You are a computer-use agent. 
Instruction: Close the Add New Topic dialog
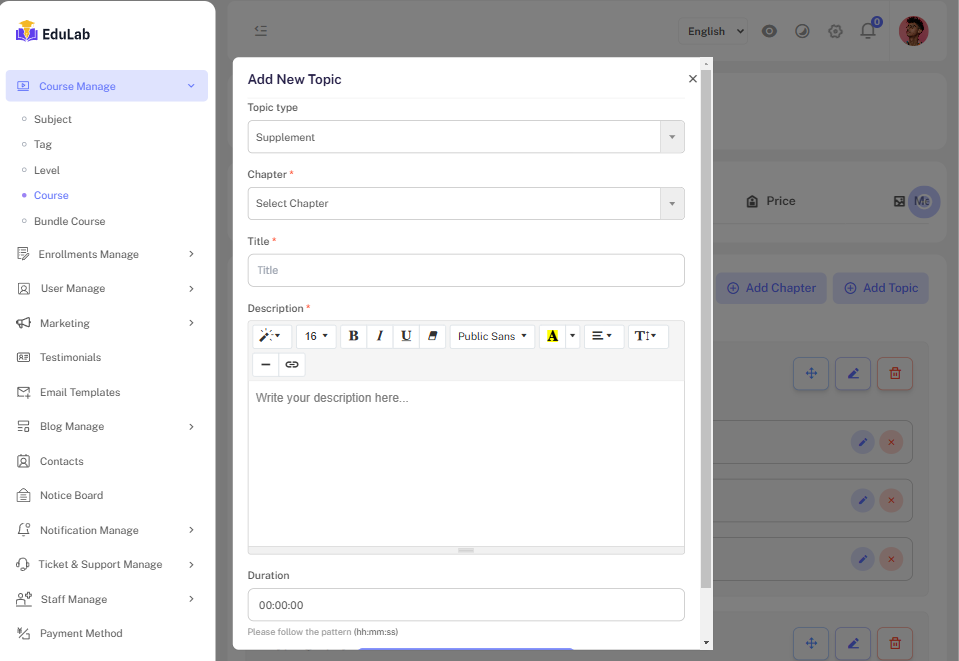coord(693,79)
